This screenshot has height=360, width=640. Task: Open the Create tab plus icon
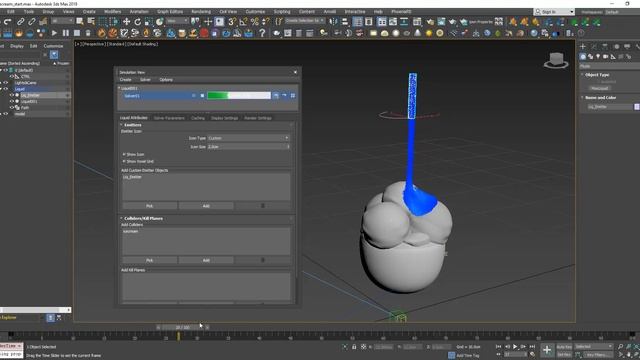click(583, 47)
